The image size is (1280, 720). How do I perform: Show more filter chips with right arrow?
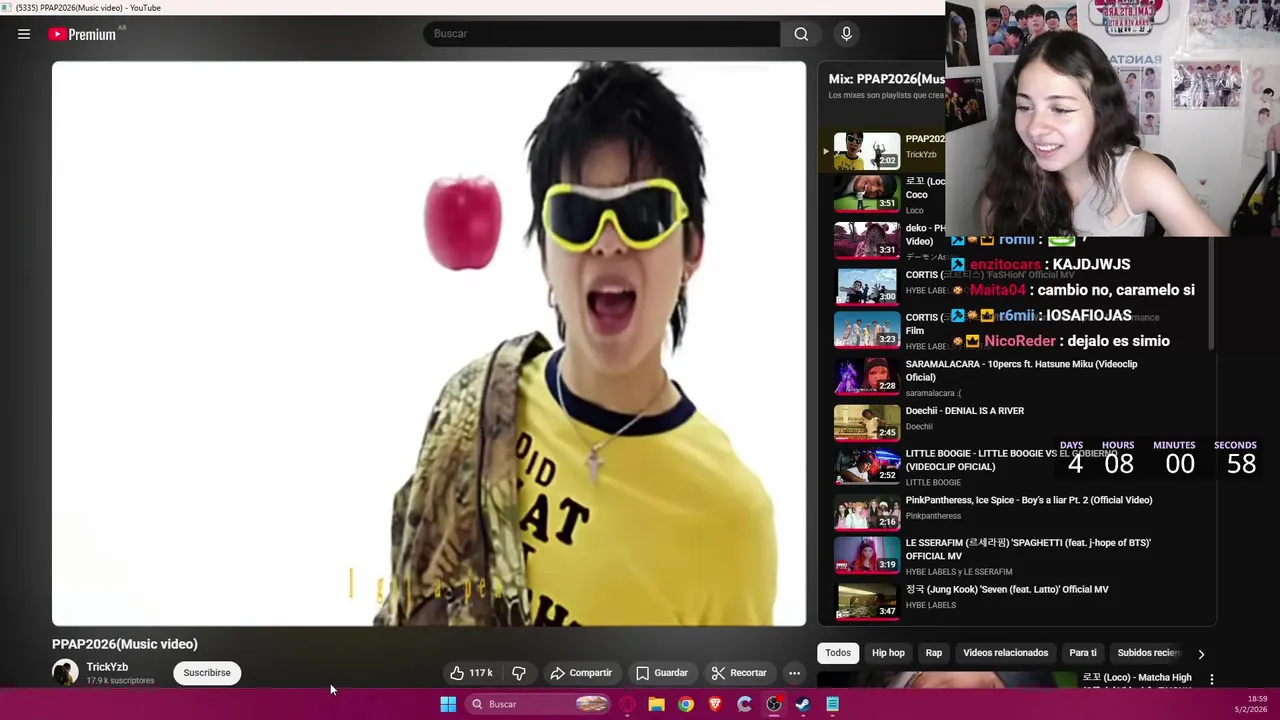tap(1201, 654)
